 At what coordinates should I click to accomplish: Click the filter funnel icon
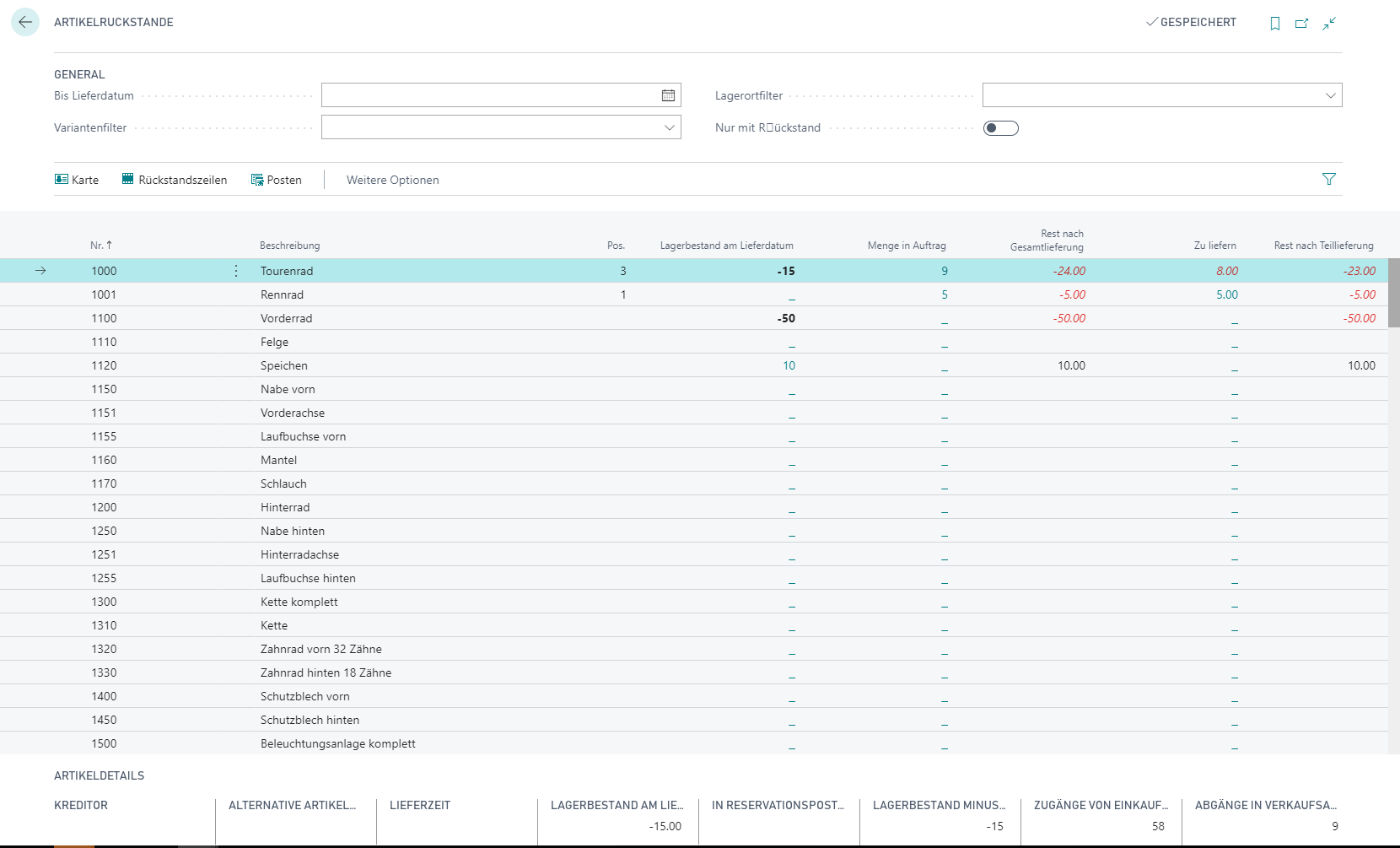point(1329,179)
